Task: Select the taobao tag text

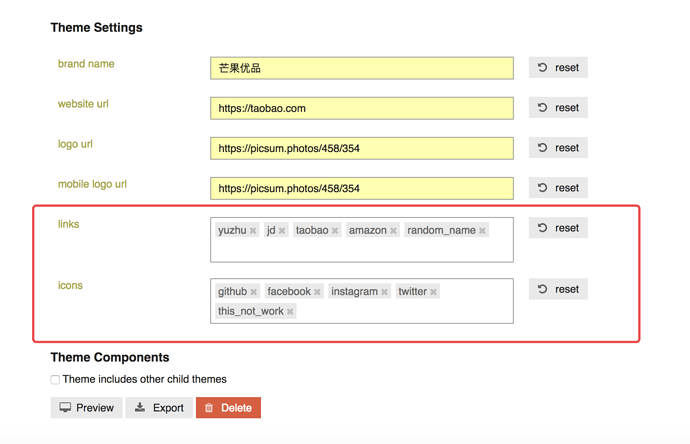Action: click(312, 230)
